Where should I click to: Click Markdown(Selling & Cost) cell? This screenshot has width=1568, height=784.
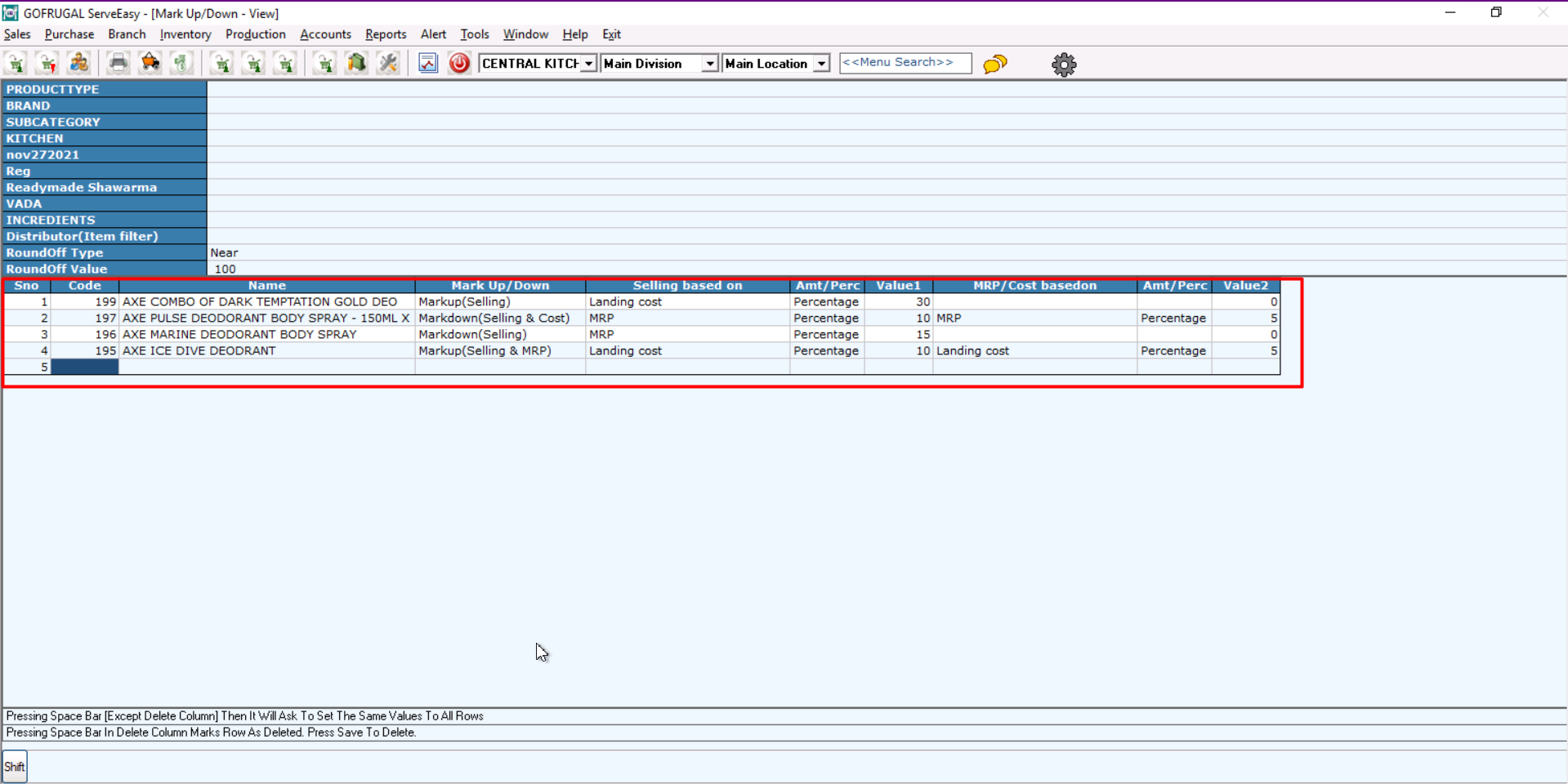(500, 318)
